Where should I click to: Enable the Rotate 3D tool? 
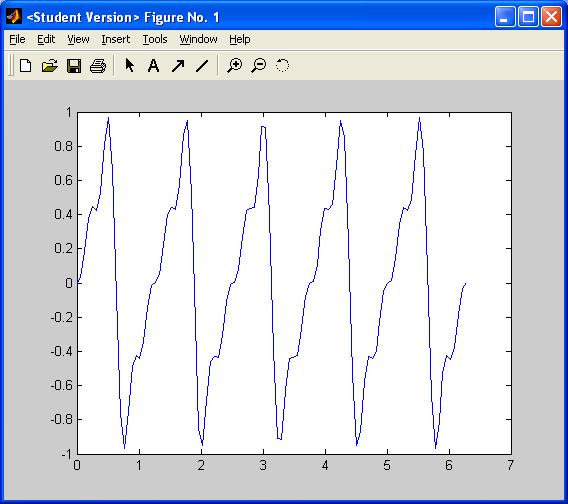[283, 66]
